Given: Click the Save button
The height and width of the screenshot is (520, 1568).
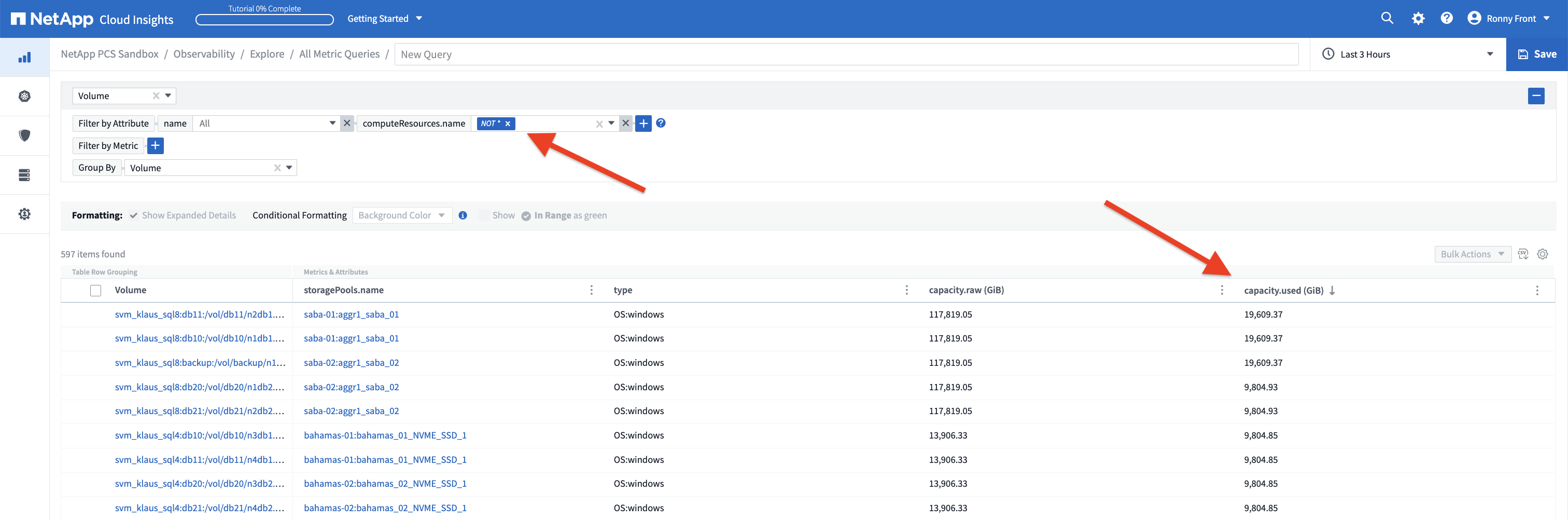Looking at the screenshot, I should coord(1536,54).
